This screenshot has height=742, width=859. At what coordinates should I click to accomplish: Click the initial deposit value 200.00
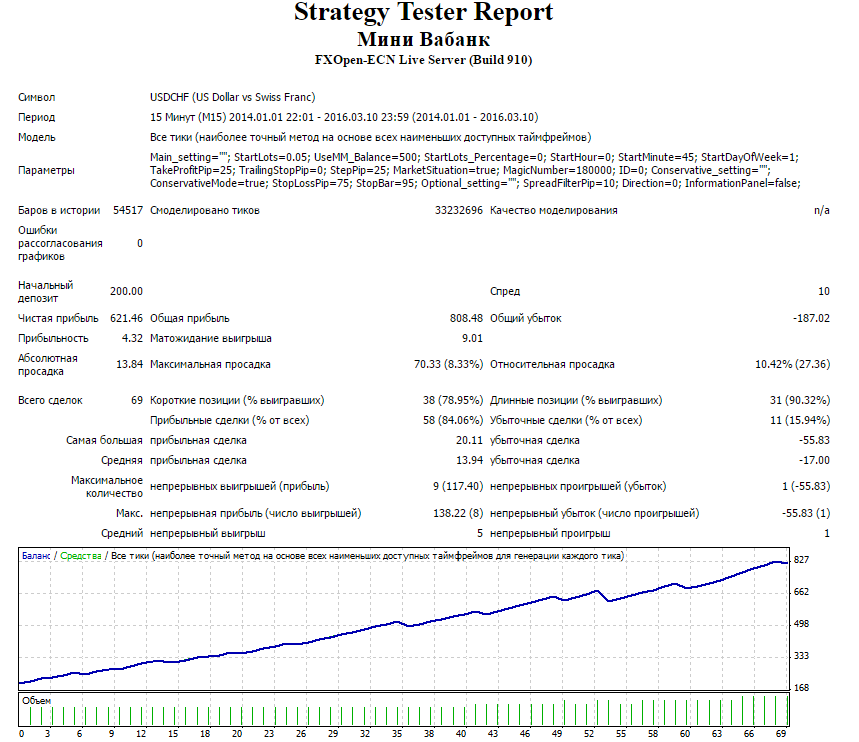[x=126, y=292]
